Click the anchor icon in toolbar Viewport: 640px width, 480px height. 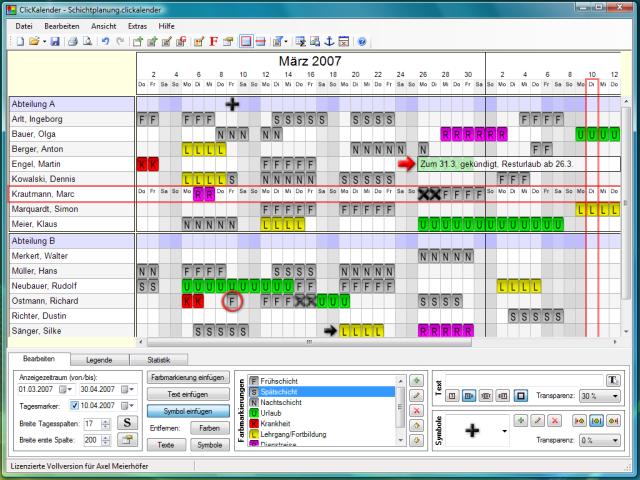[329, 42]
